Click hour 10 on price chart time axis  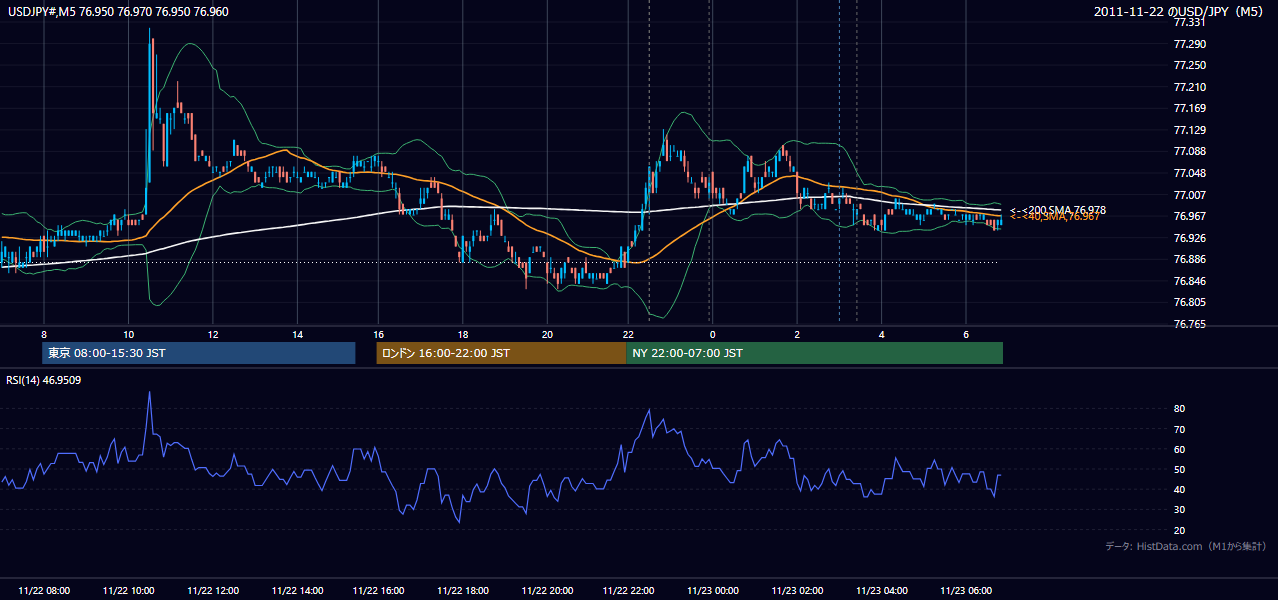128,334
